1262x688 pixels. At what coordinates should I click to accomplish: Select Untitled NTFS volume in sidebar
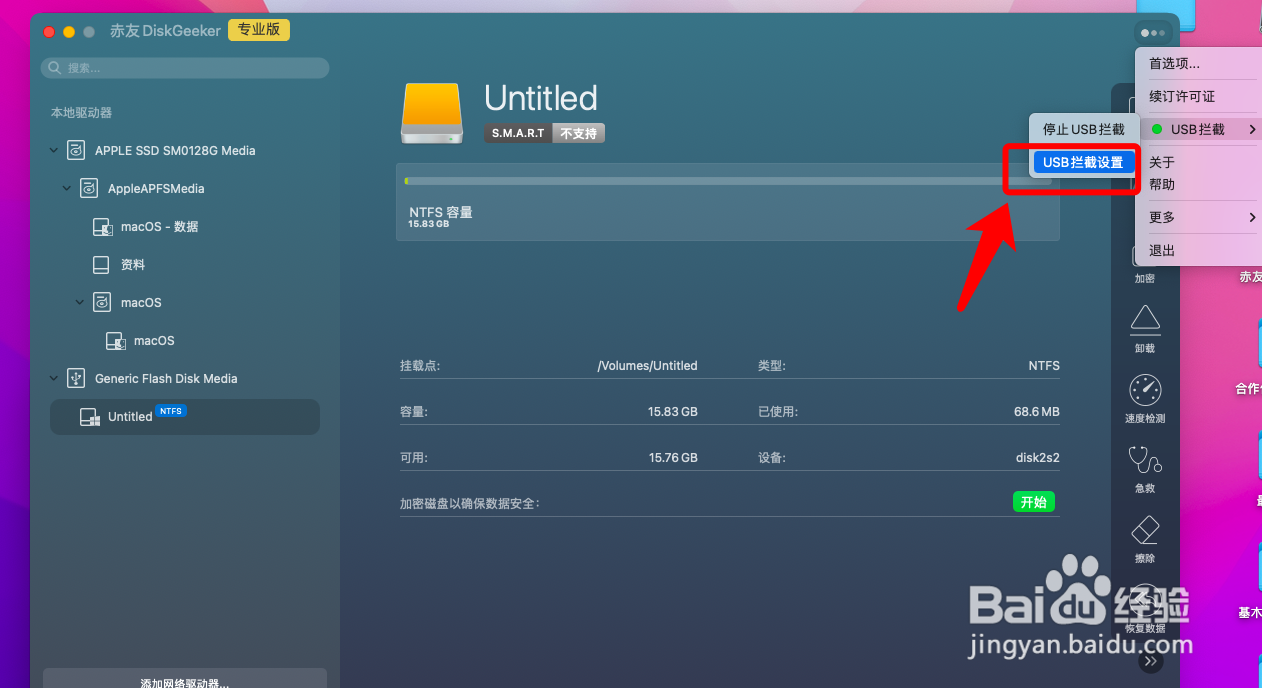click(185, 417)
